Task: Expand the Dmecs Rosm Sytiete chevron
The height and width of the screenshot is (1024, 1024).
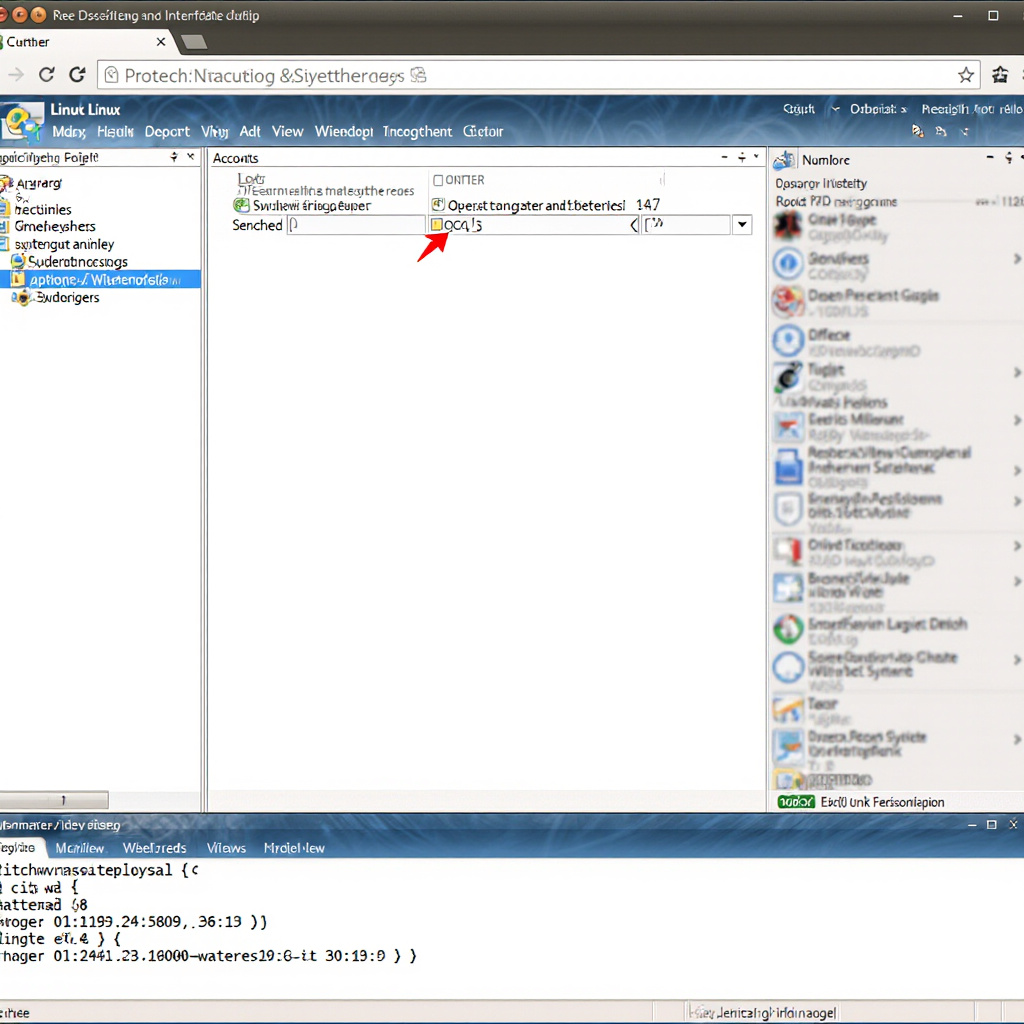Action: click(1016, 739)
